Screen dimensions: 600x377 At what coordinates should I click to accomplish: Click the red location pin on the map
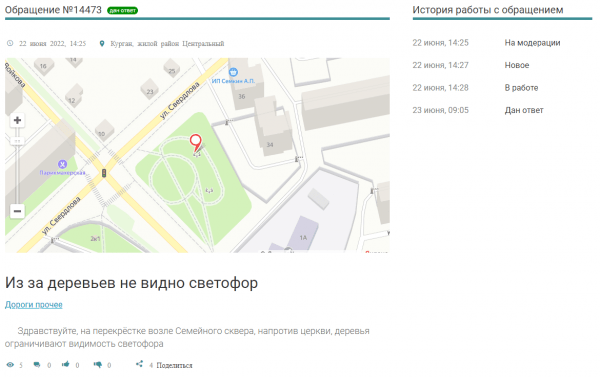(196, 143)
